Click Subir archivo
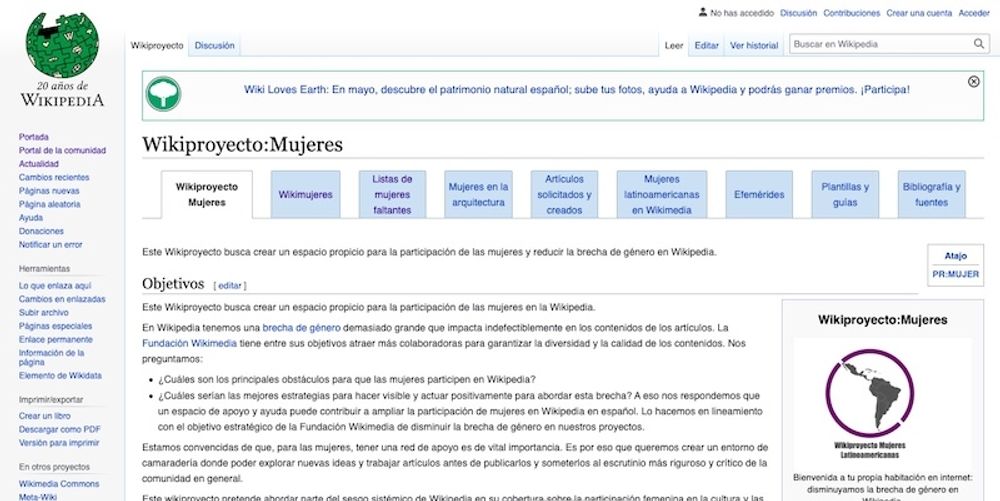This screenshot has height=501, width=1000. [43, 312]
